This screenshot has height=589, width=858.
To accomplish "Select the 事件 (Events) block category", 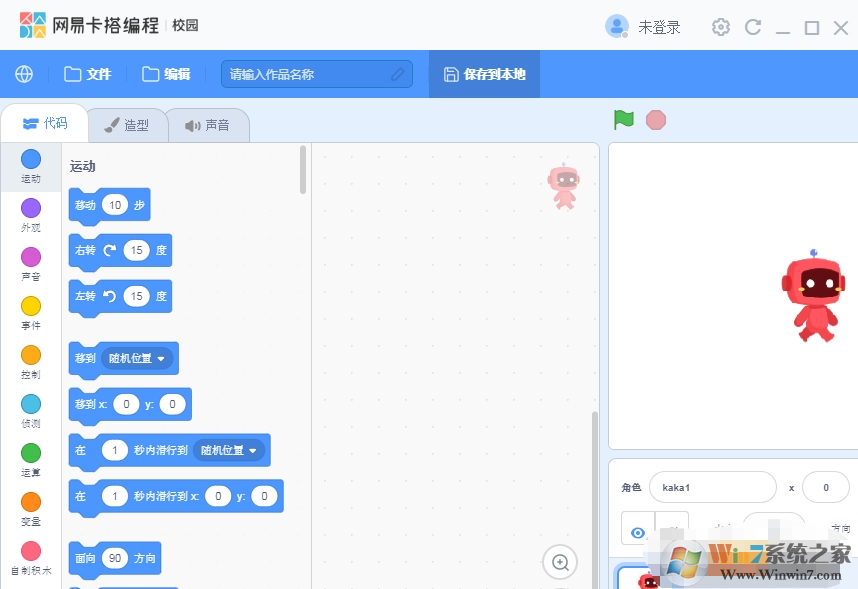I will click(x=31, y=313).
